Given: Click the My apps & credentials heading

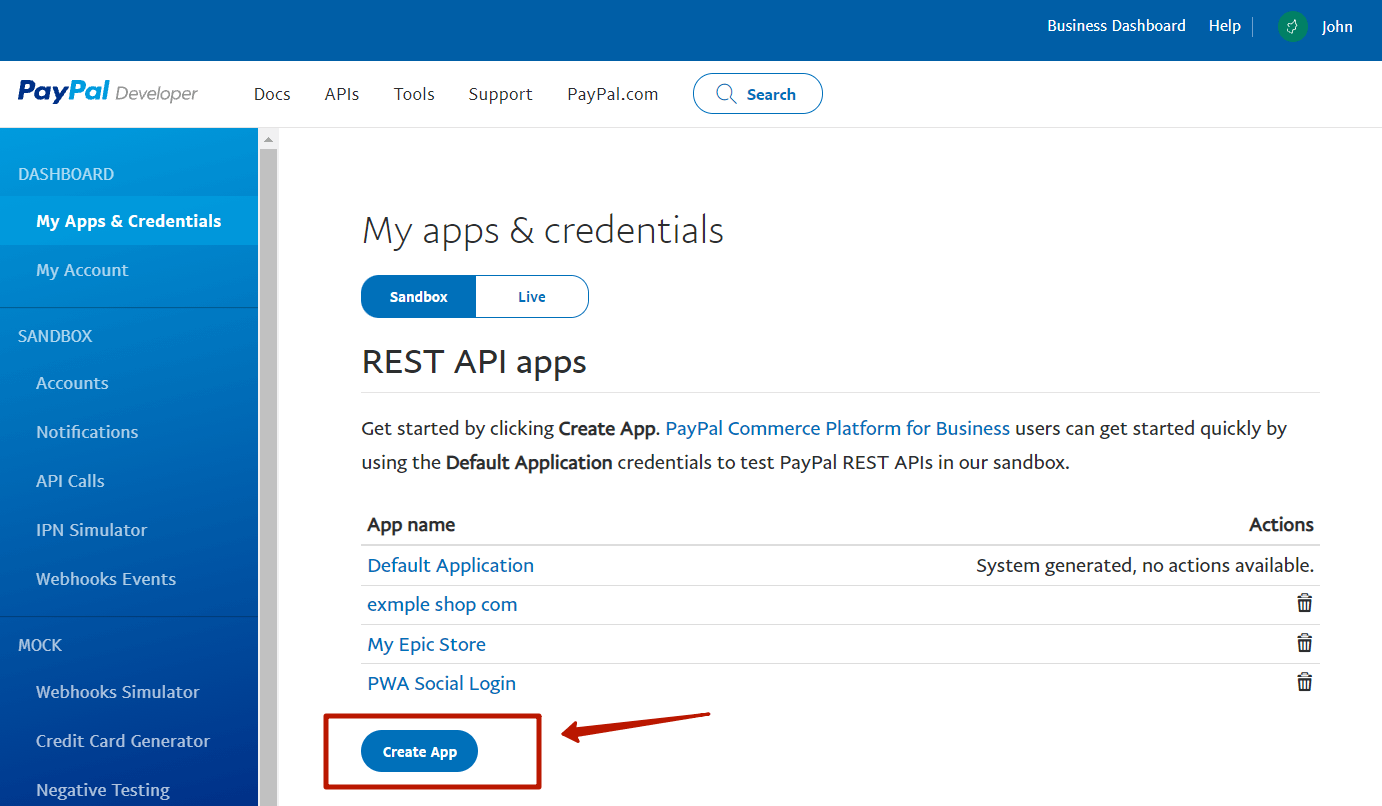Looking at the screenshot, I should [543, 230].
